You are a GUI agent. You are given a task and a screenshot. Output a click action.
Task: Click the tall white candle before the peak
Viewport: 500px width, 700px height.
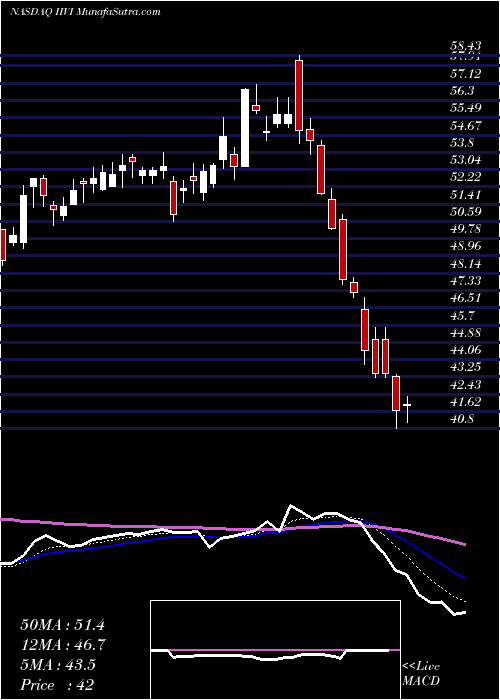point(245,128)
